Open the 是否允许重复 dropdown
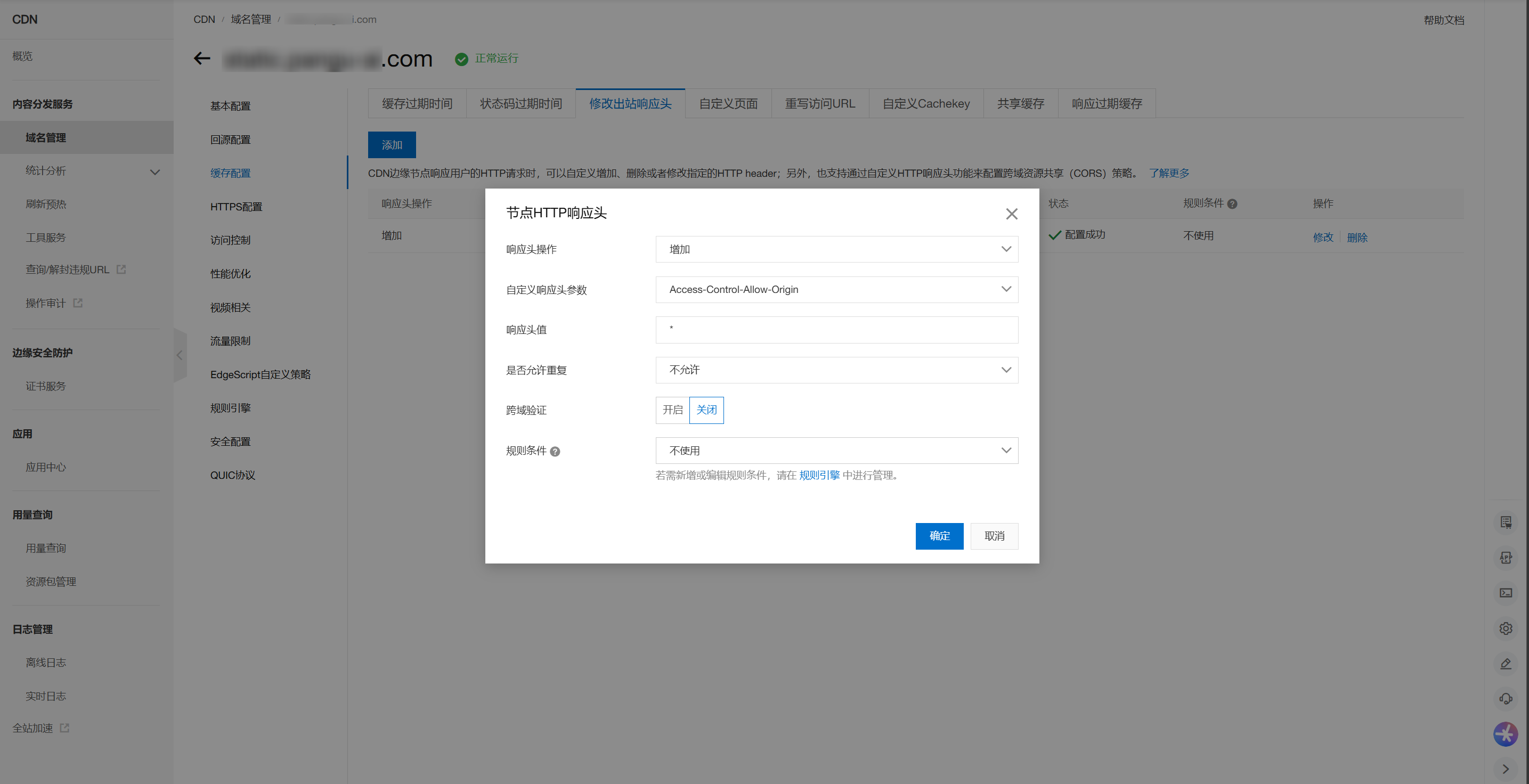Screen dimensions: 1529x784 [x=836, y=370]
